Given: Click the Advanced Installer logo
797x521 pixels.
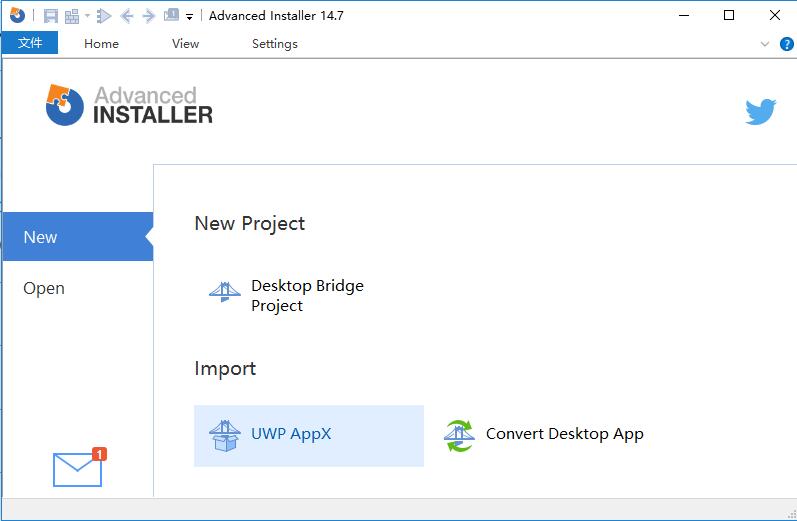Looking at the screenshot, I should coord(129,105).
